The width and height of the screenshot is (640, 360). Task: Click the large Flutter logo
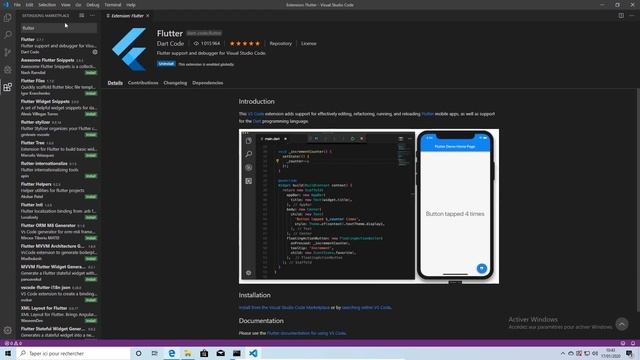[x=129, y=49]
